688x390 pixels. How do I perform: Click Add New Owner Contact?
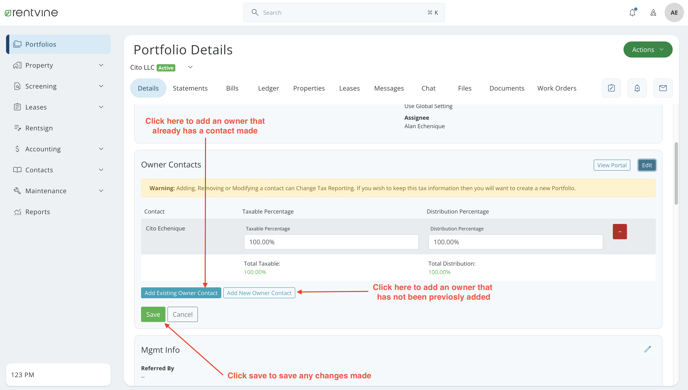(x=259, y=293)
